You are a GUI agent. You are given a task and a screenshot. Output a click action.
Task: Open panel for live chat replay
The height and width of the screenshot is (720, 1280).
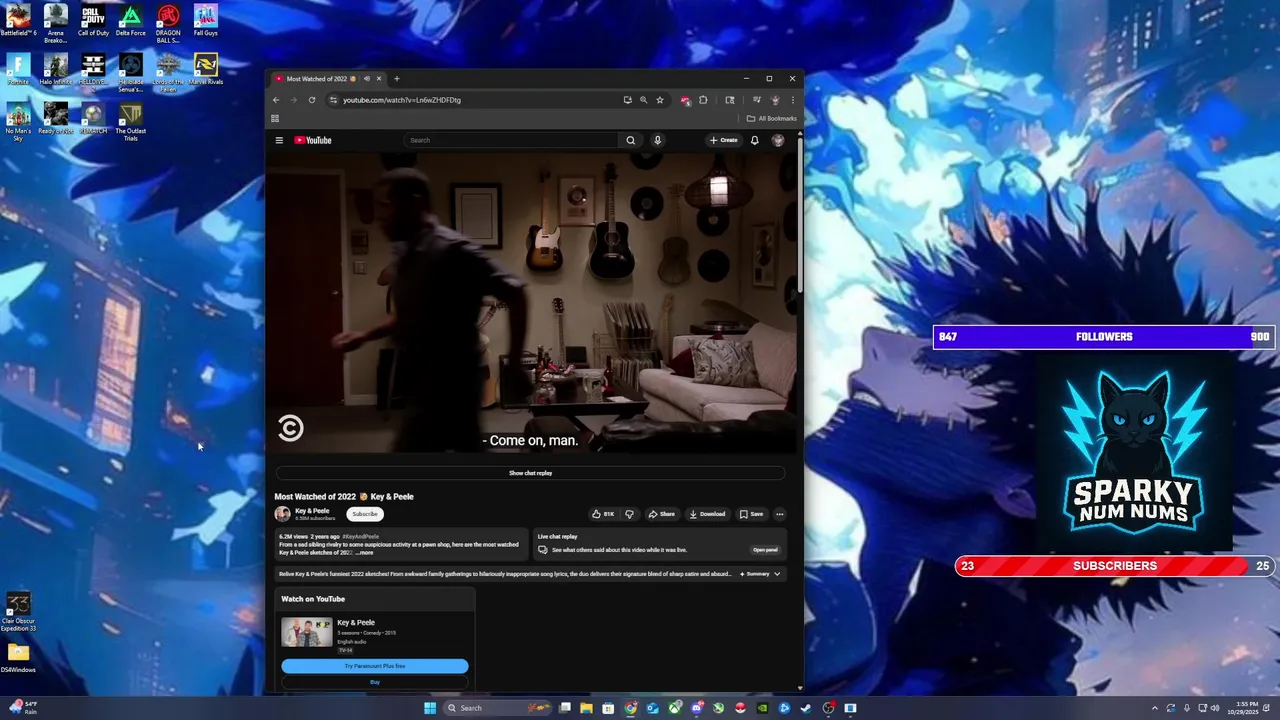pos(765,550)
